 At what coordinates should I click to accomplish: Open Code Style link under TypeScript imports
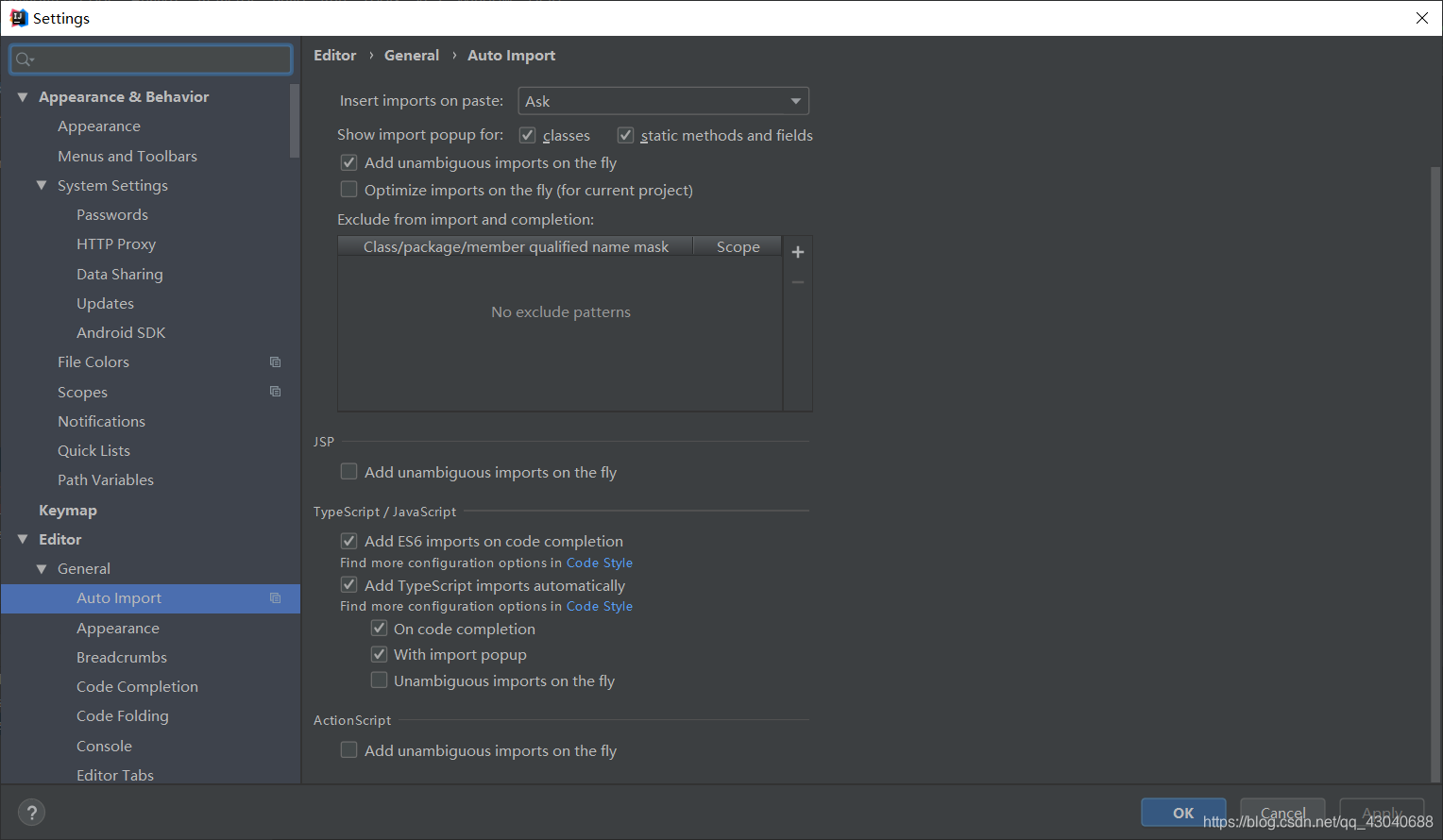pos(600,606)
